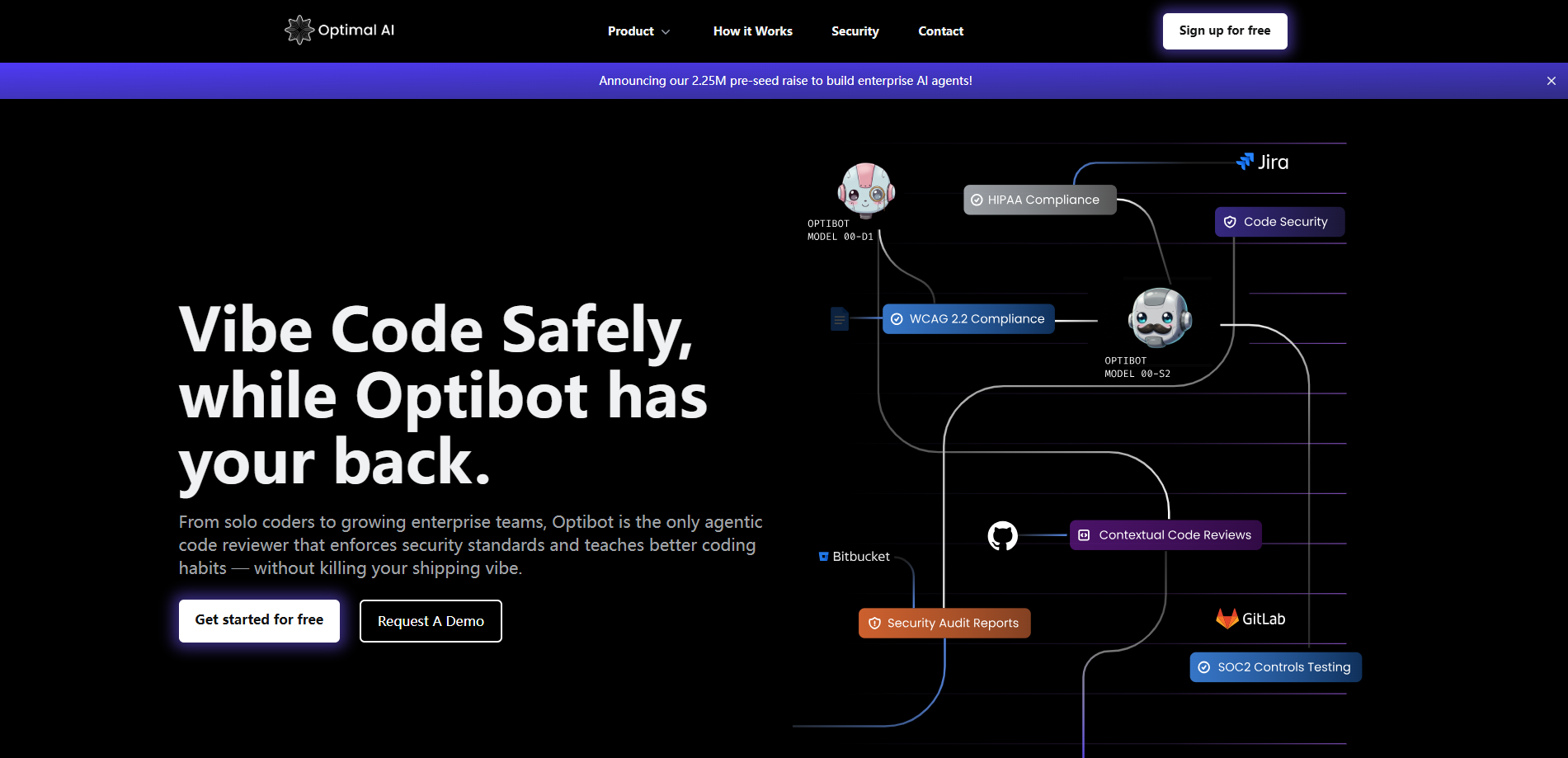Click the Optimal AI logo

[x=339, y=30]
